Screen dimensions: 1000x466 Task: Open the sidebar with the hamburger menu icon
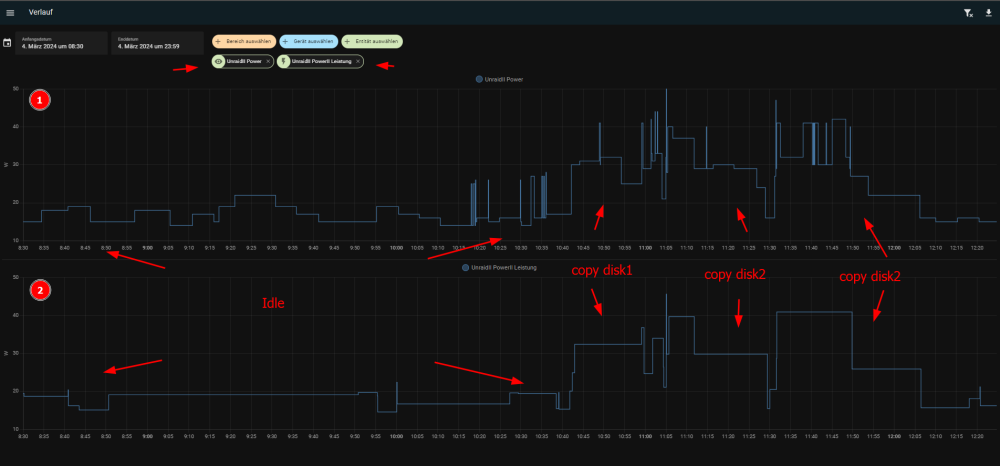point(10,13)
